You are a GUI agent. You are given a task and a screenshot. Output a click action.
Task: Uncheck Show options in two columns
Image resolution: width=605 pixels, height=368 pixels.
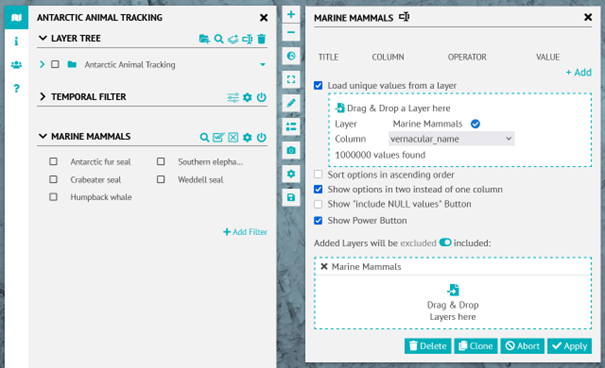click(318, 189)
